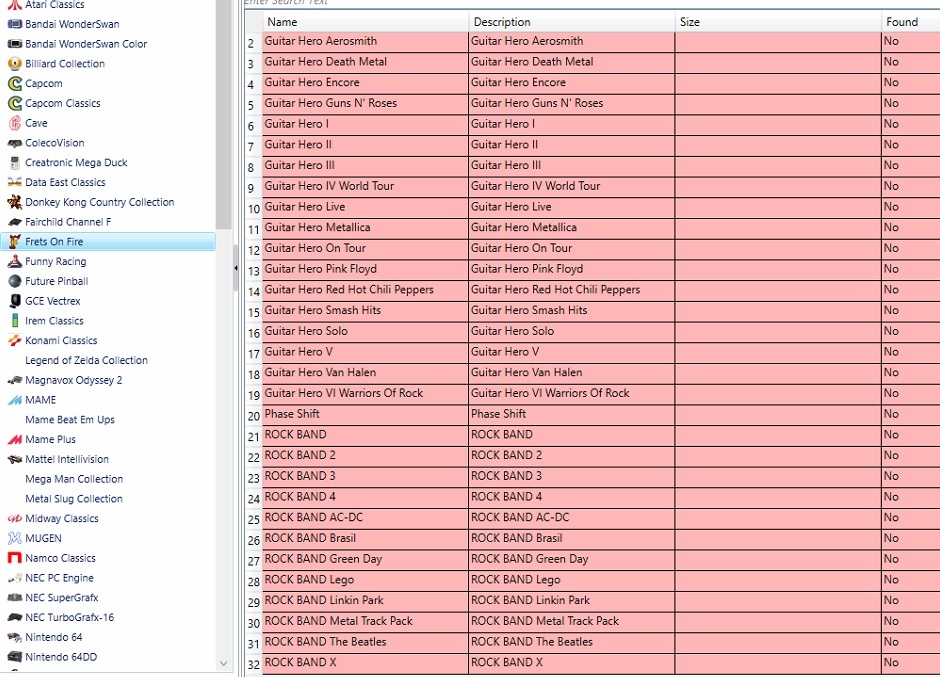Viewport: 940px width, 677px height.
Task: Click the Creatronic Mega Duck icon
Action: pos(14,163)
